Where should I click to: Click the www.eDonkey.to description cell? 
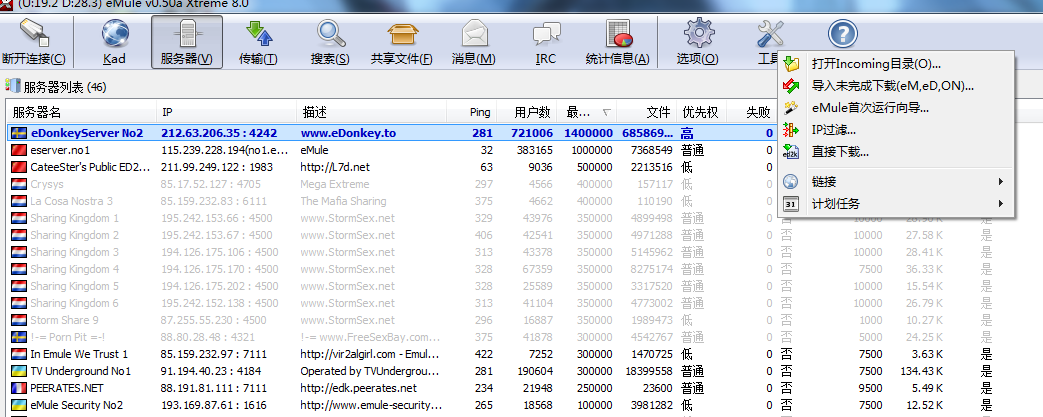point(348,133)
